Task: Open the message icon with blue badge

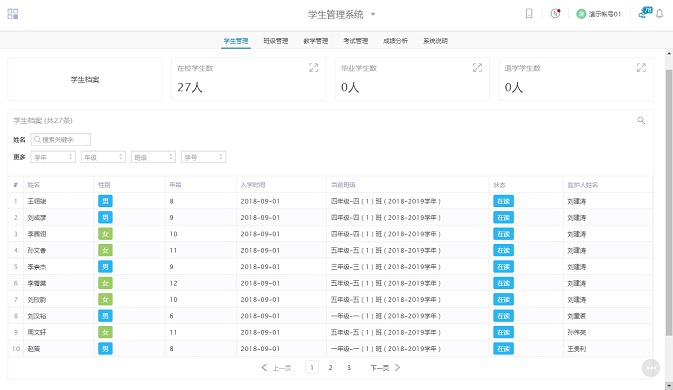Action: (x=645, y=13)
